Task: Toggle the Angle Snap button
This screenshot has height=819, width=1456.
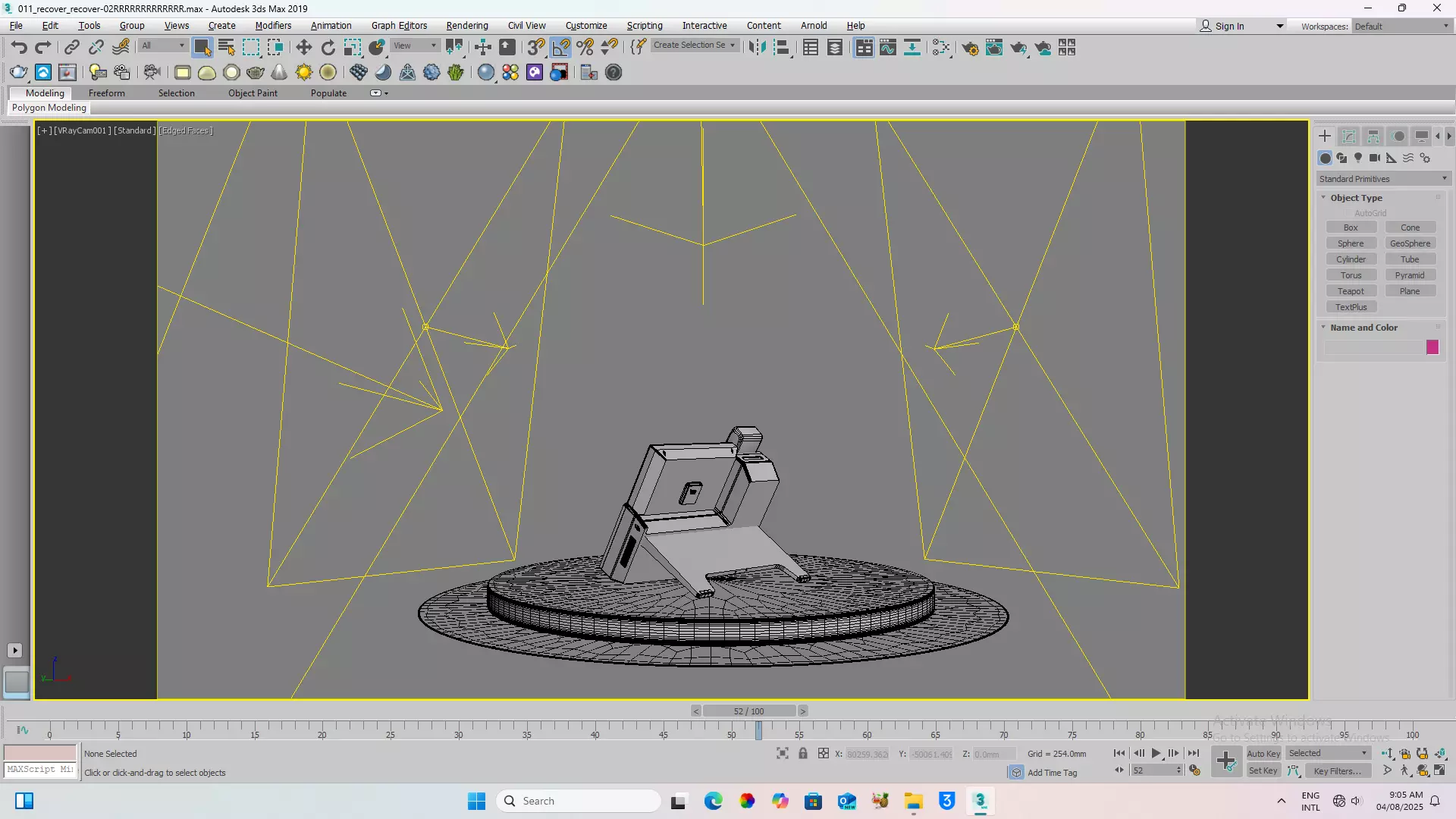Action: (x=560, y=48)
